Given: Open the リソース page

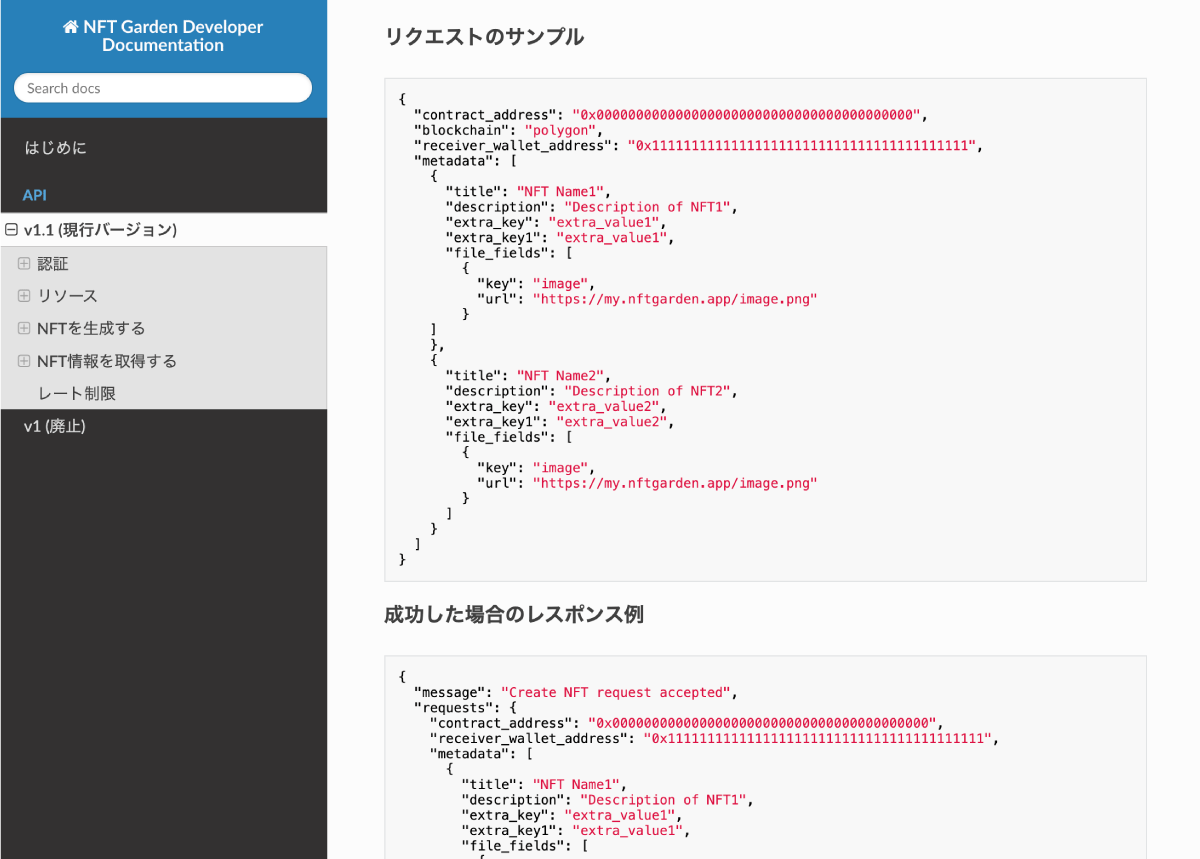Looking at the screenshot, I should (67, 296).
